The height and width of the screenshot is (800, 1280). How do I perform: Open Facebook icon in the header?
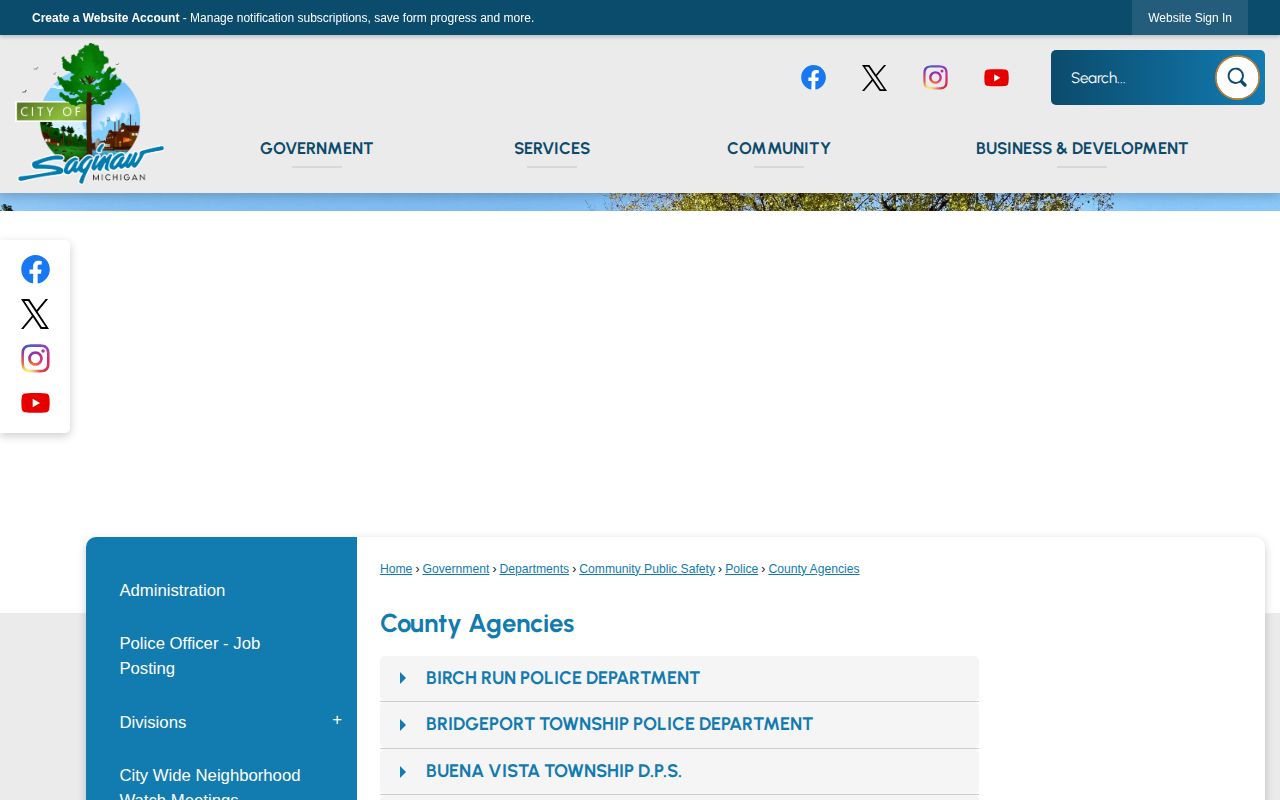813,78
